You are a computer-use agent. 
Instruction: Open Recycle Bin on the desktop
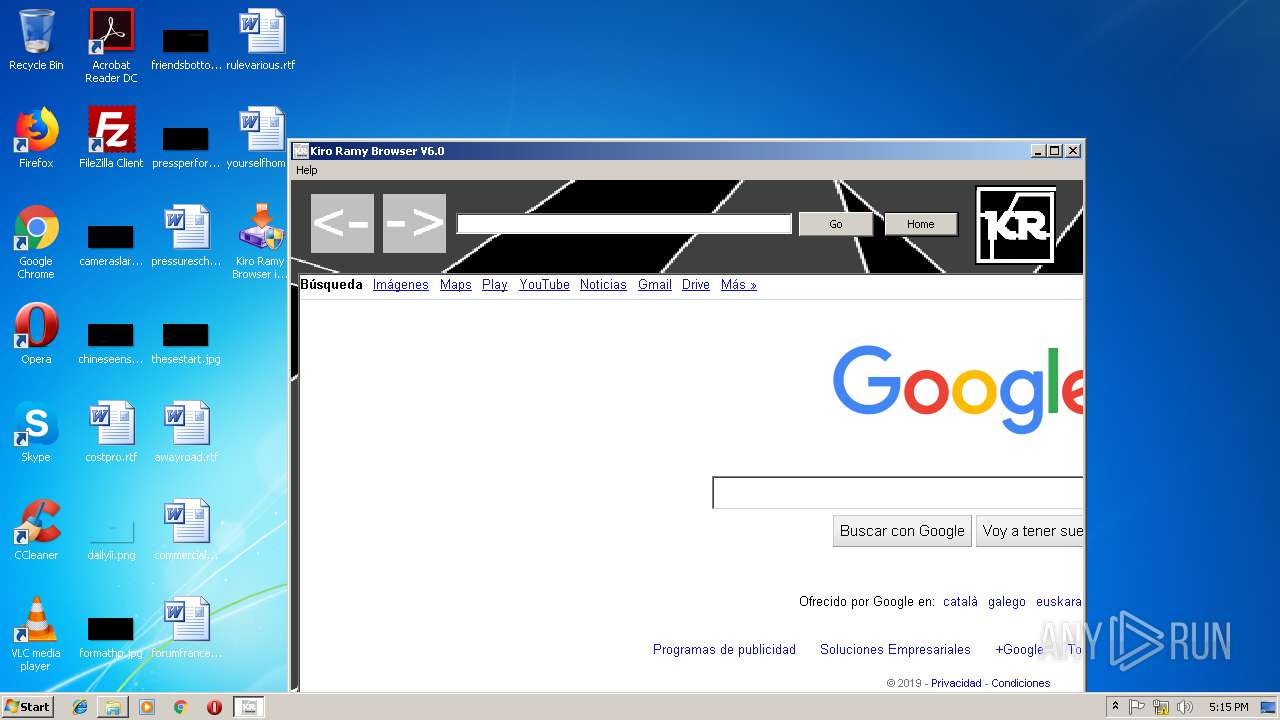36,41
